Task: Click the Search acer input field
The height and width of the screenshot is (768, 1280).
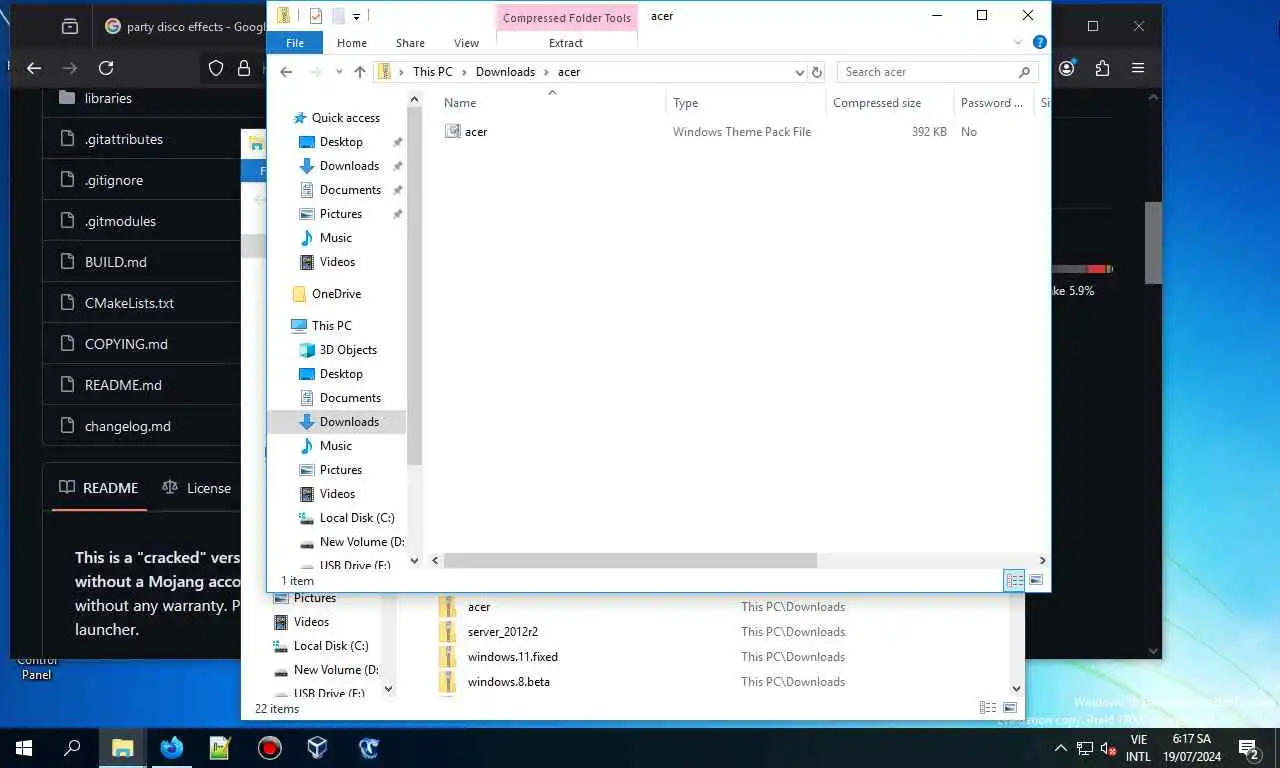Action: click(928, 72)
